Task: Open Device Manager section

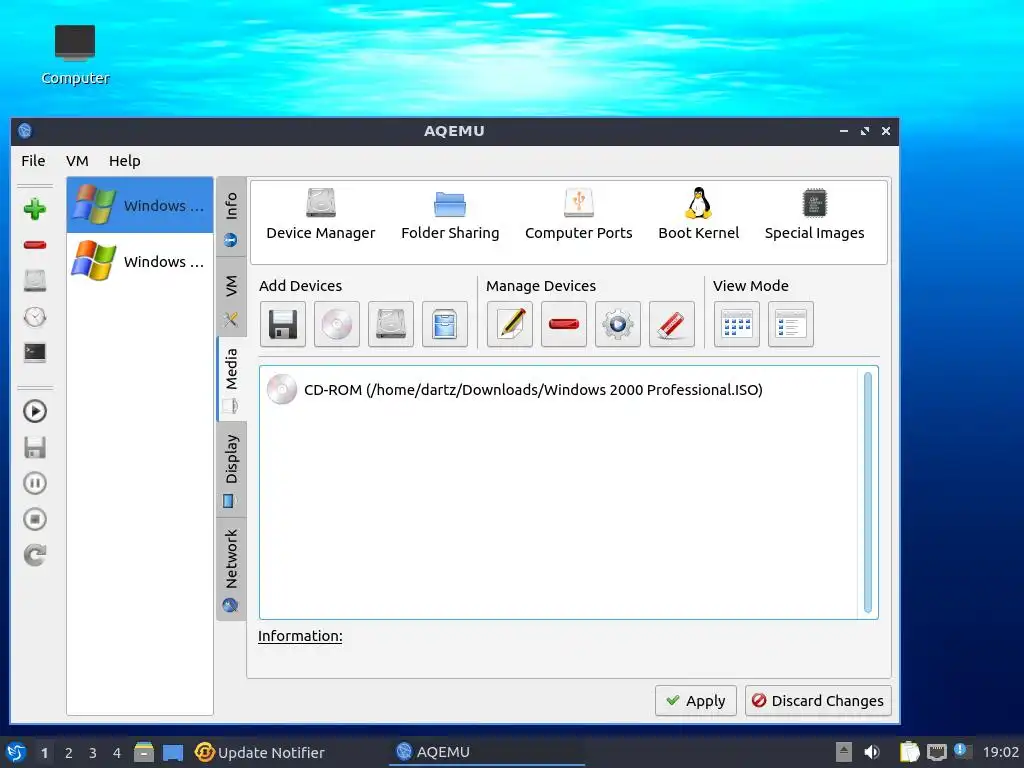Action: 321,214
